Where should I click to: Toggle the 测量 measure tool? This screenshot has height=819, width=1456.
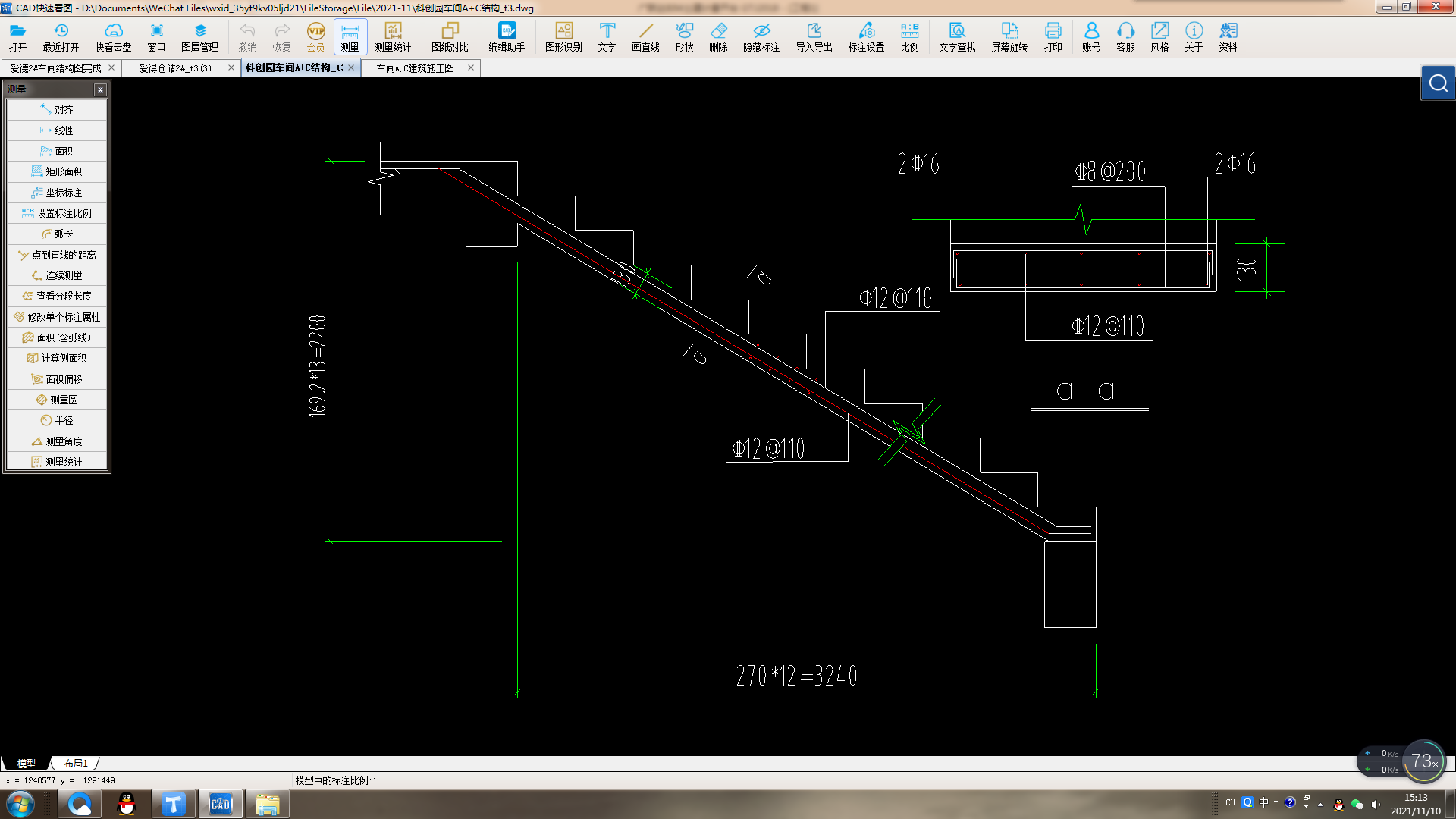tap(350, 37)
